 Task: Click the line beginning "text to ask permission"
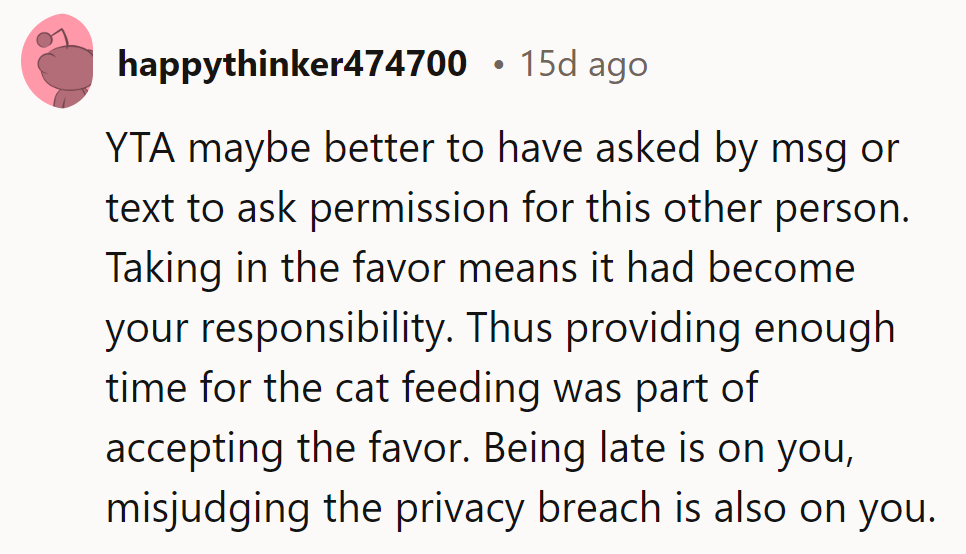coord(508,209)
